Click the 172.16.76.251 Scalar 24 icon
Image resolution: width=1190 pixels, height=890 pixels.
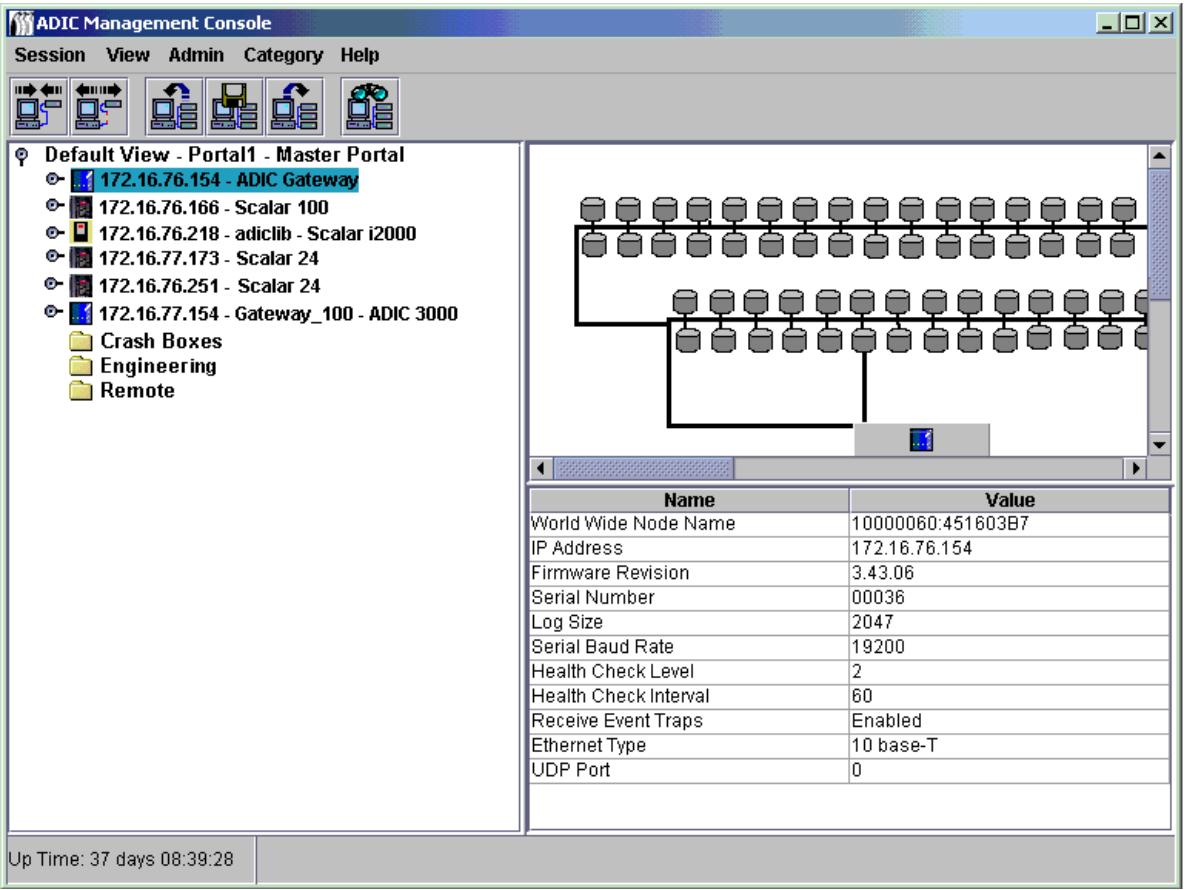pos(80,285)
